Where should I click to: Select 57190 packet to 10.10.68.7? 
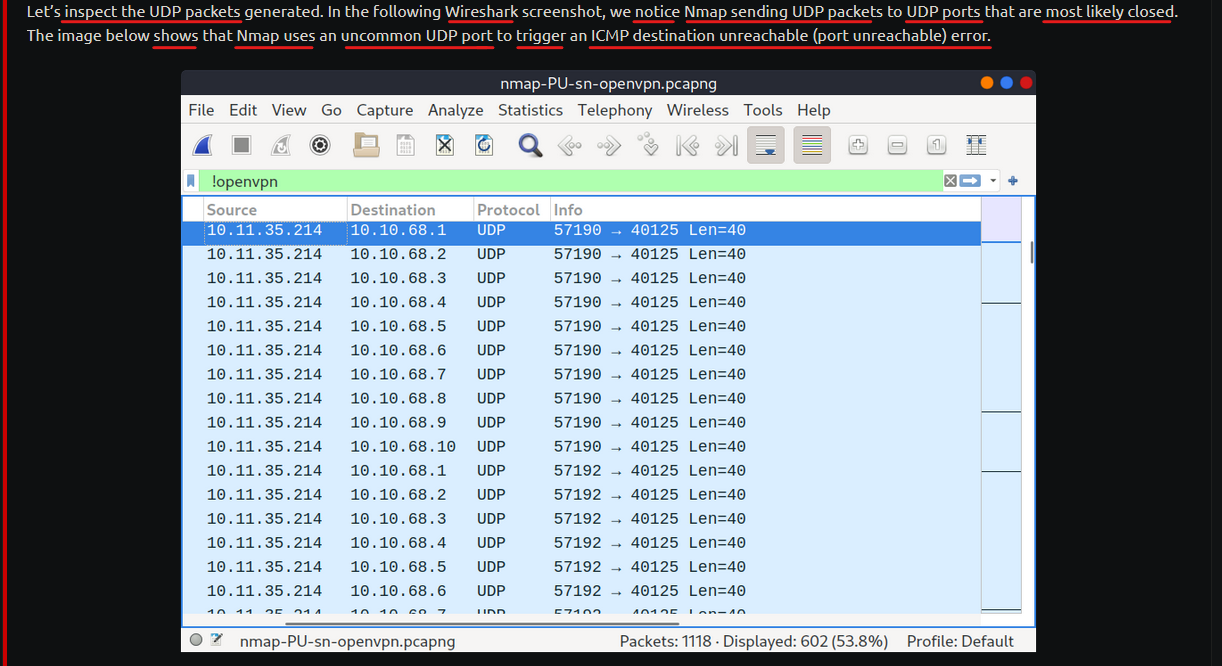(x=581, y=375)
